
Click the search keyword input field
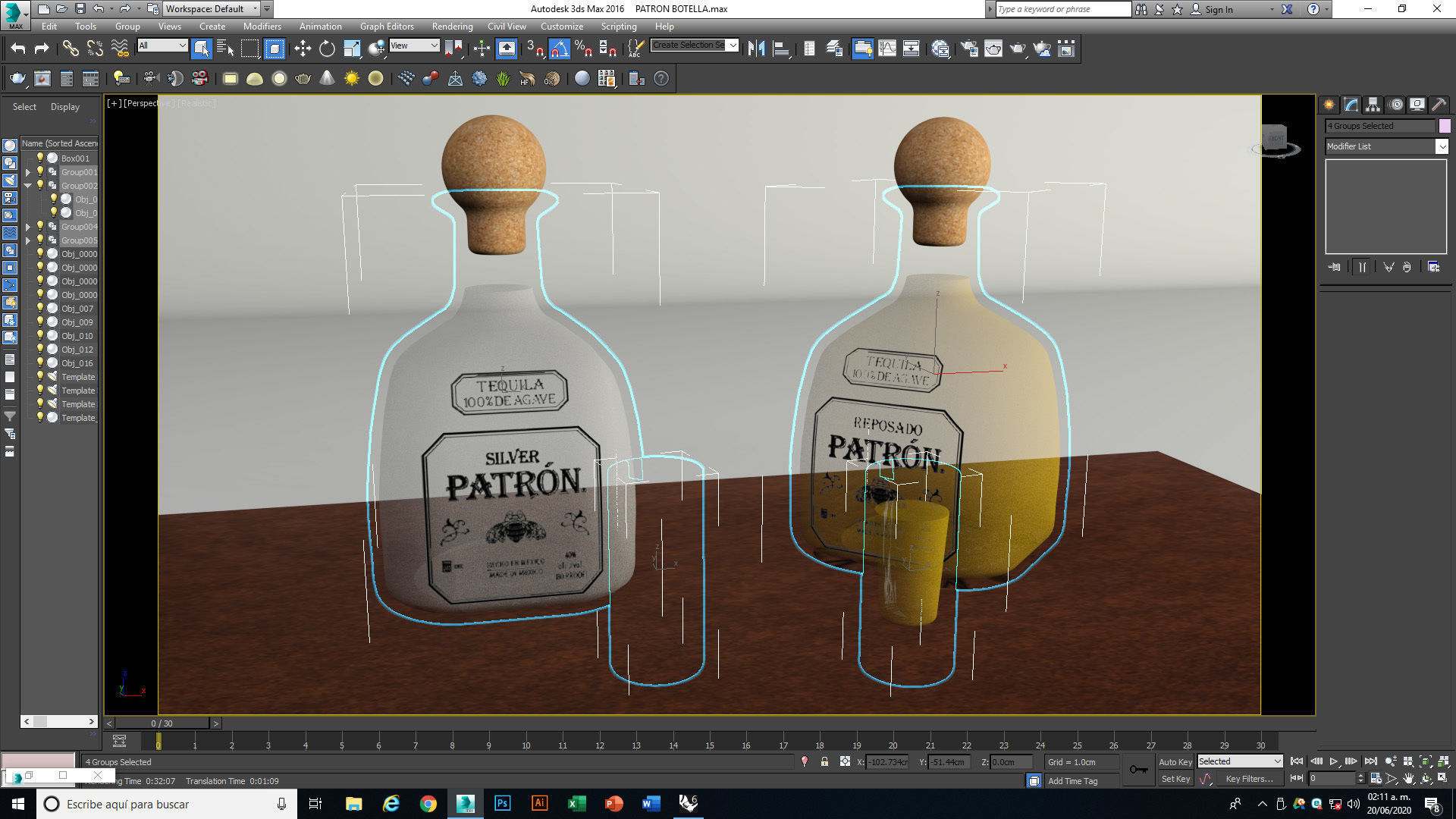point(1062,9)
